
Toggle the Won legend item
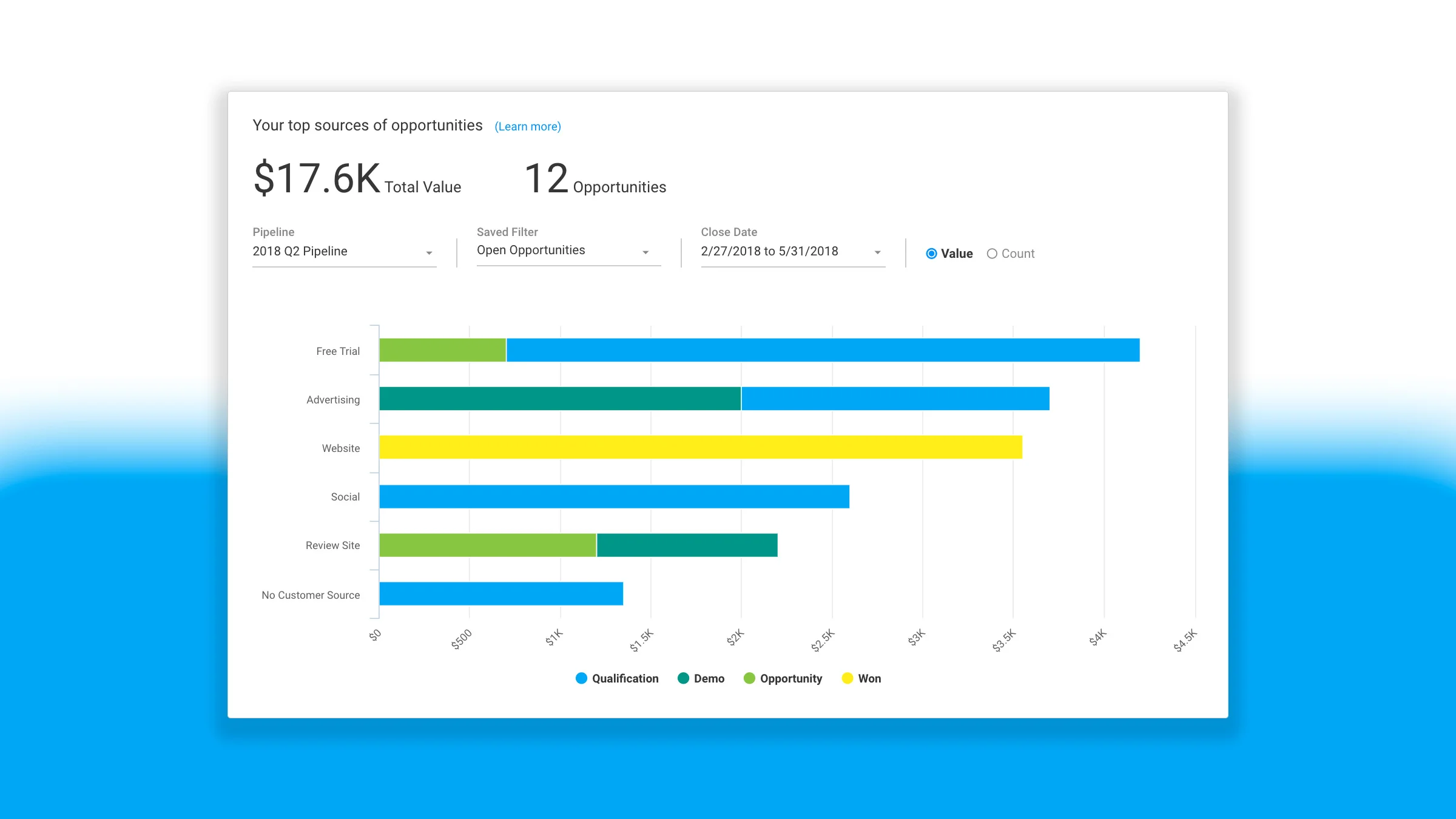[861, 678]
